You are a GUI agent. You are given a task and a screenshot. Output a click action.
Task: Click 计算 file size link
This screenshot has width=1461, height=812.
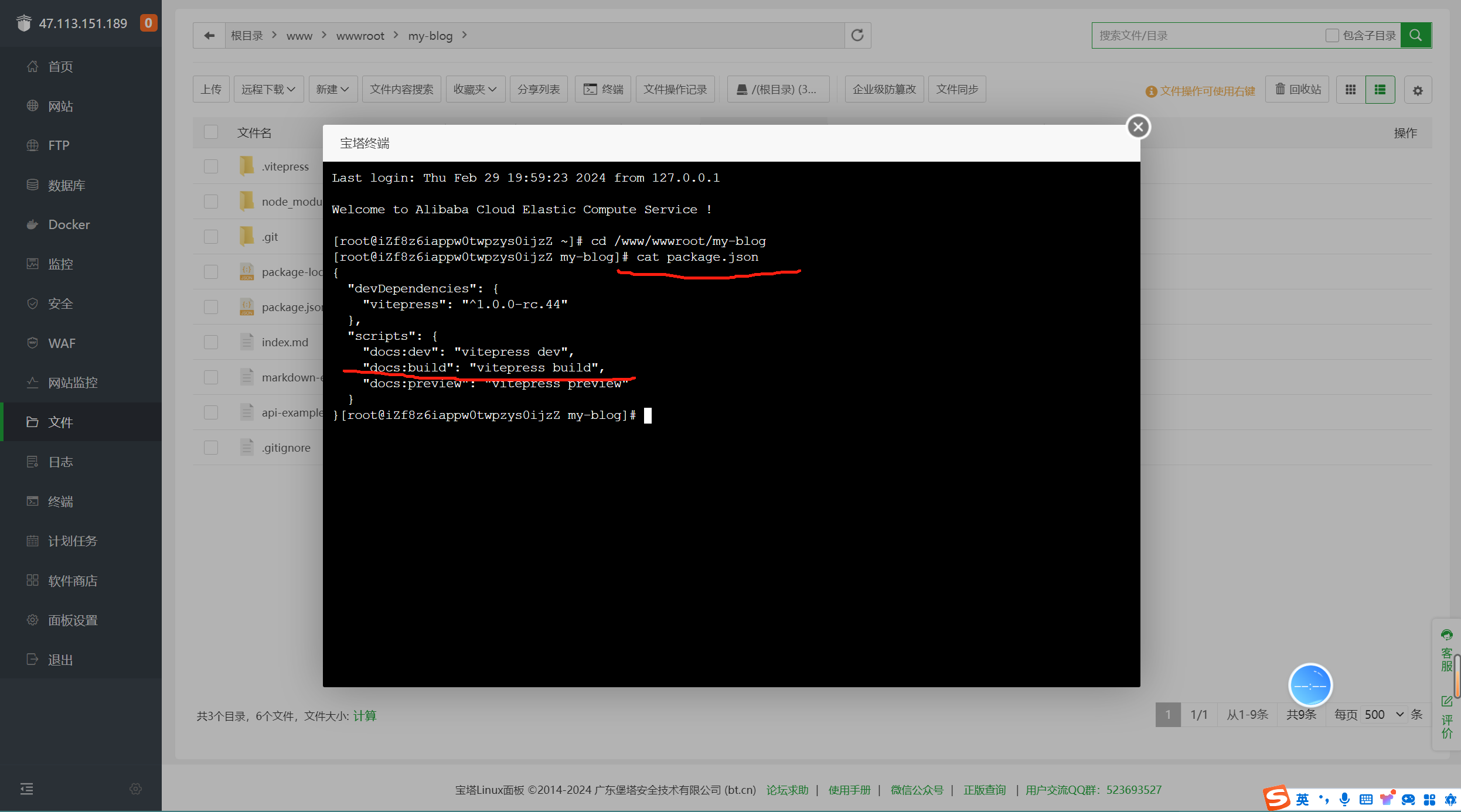point(365,715)
